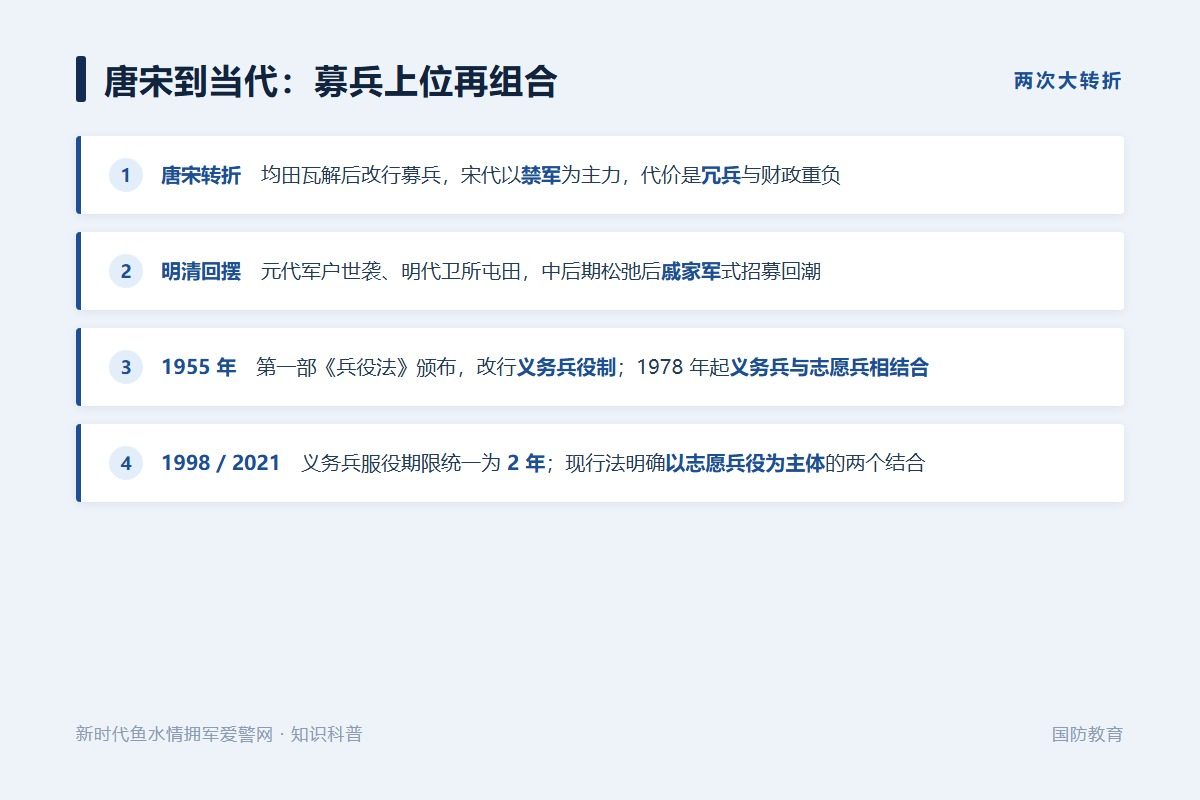Click the text 第一部《兵役法》颁布

pos(356,368)
